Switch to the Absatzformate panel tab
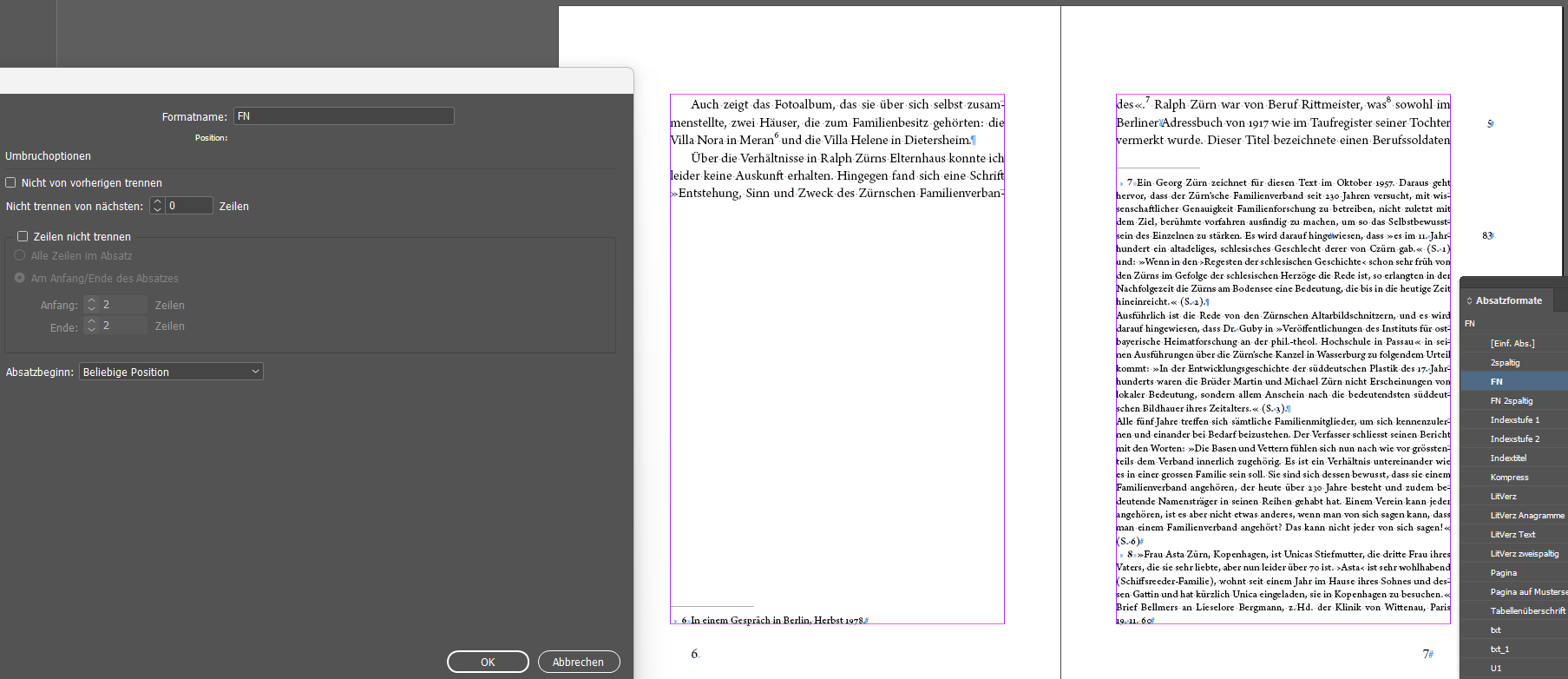This screenshot has width=1568, height=679. click(1509, 300)
